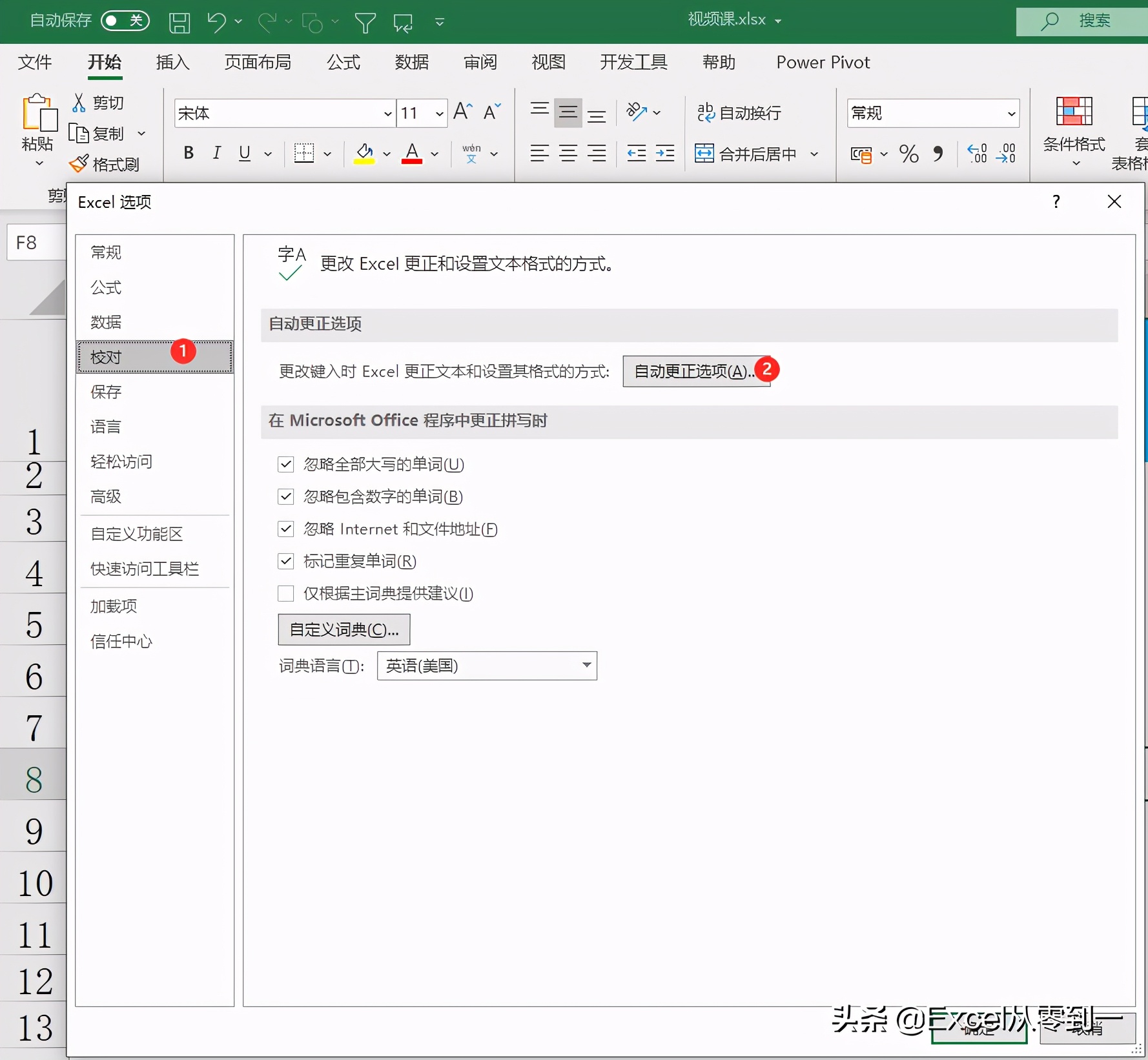
Task: Expand fill color dropdown arrow
Action: point(387,154)
